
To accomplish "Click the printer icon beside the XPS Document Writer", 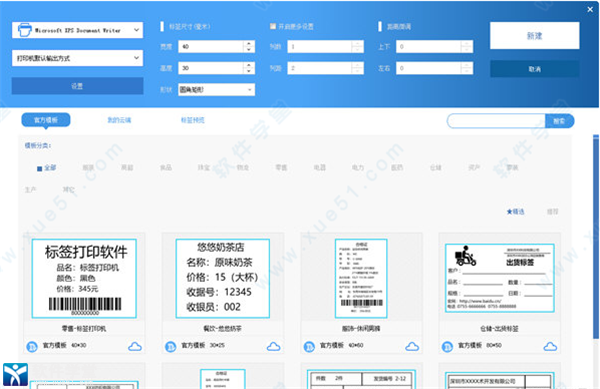I will point(24,30).
